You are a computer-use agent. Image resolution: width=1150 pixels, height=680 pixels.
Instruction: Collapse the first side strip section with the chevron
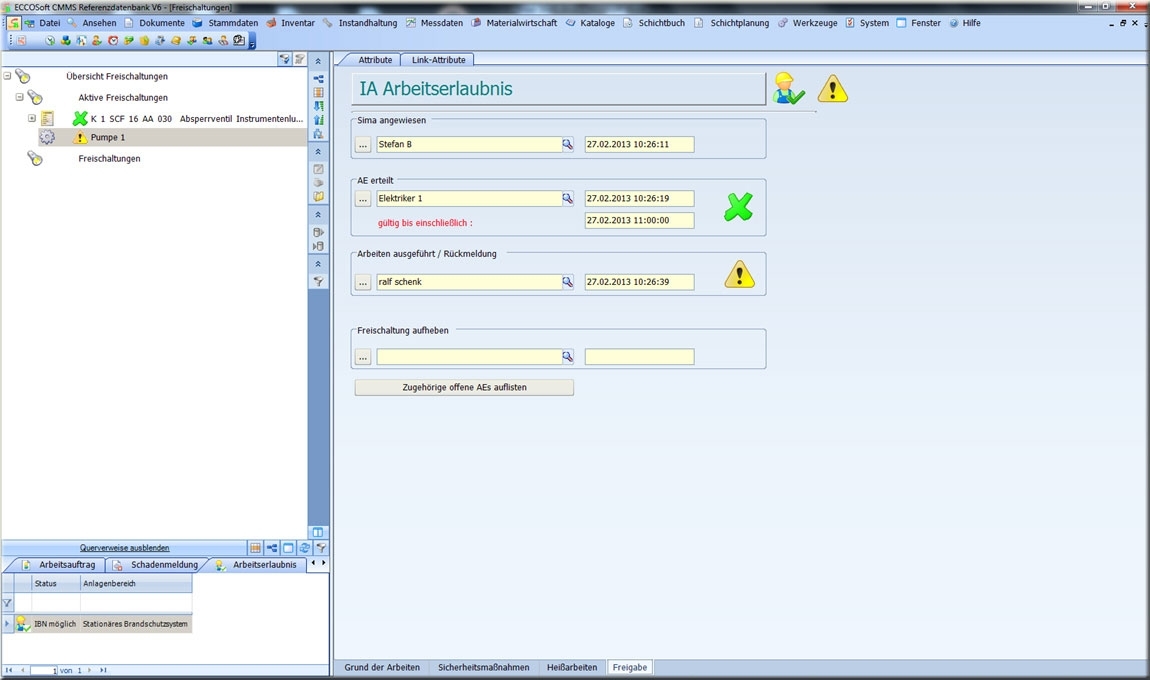[318, 61]
